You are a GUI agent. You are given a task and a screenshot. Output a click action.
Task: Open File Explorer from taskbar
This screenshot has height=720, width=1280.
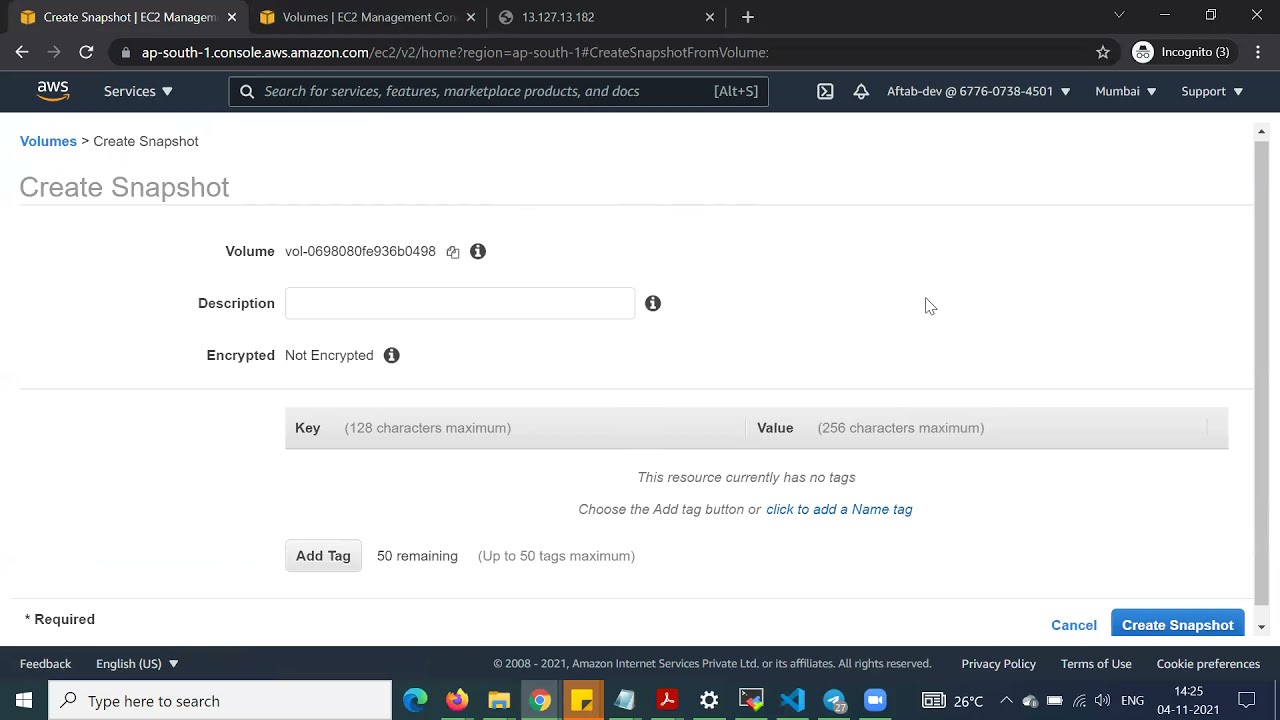pos(499,701)
